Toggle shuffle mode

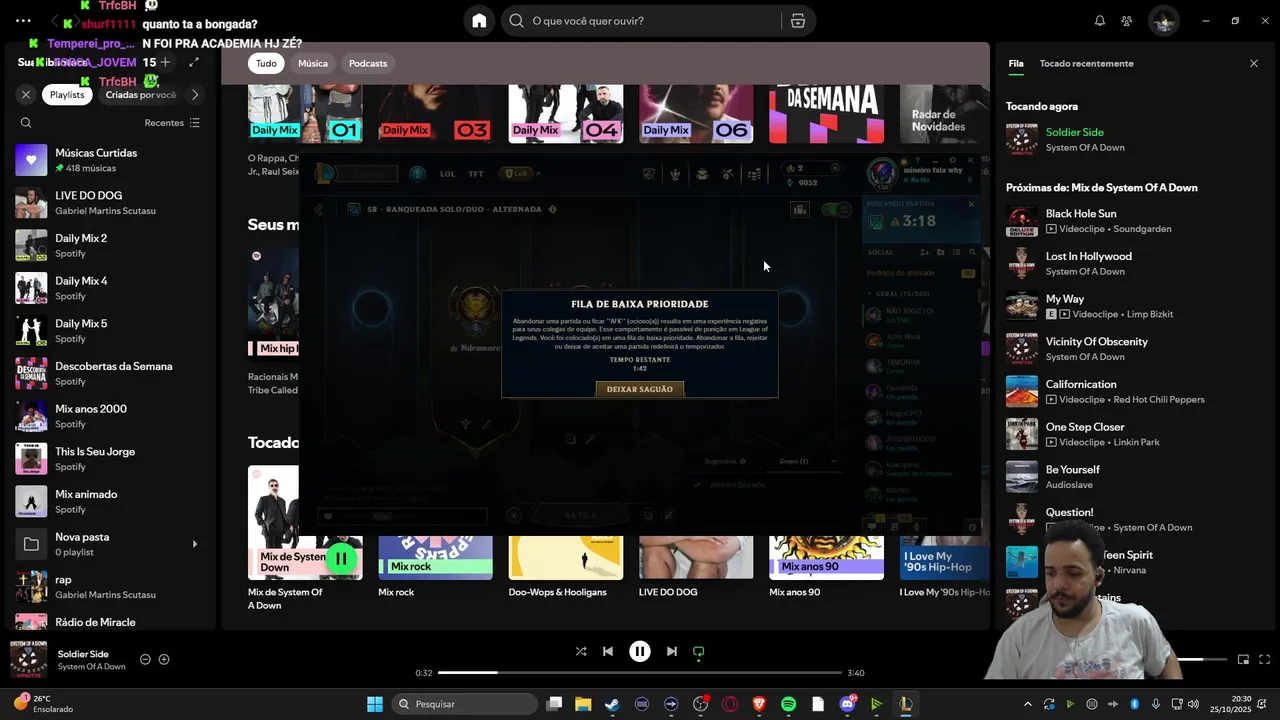581,651
